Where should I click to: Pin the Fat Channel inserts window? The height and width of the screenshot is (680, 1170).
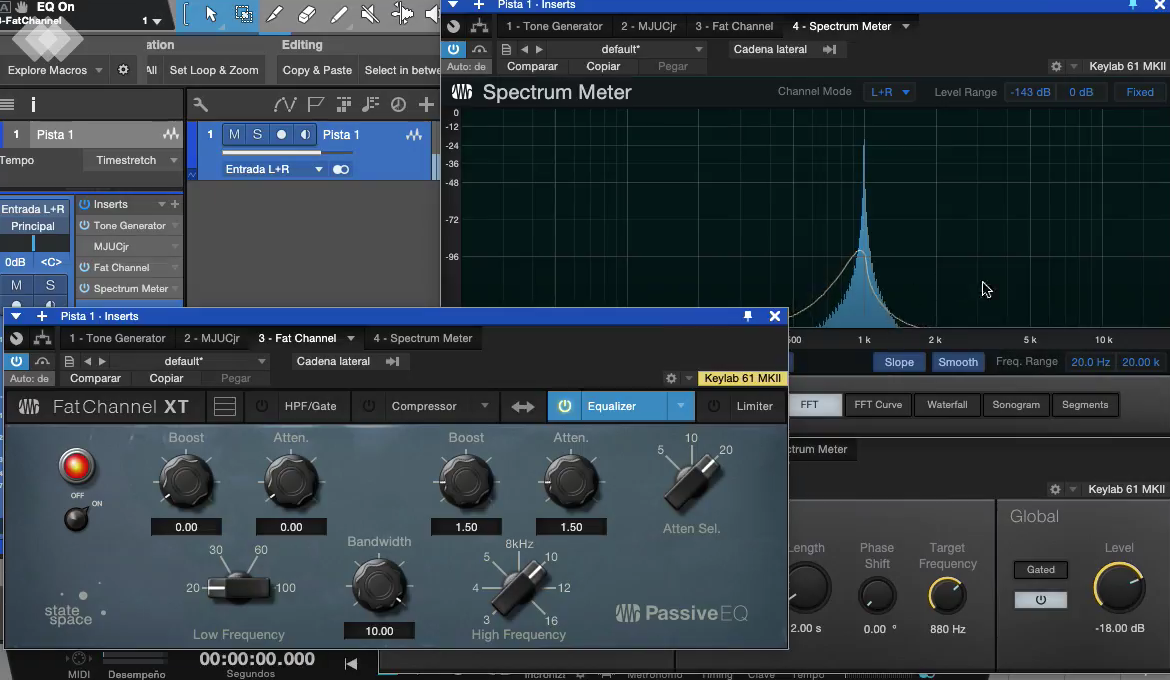point(748,316)
